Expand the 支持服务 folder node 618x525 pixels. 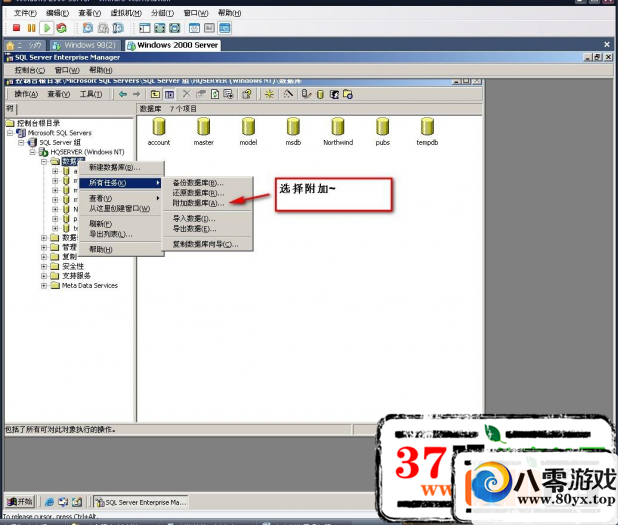coord(44,276)
